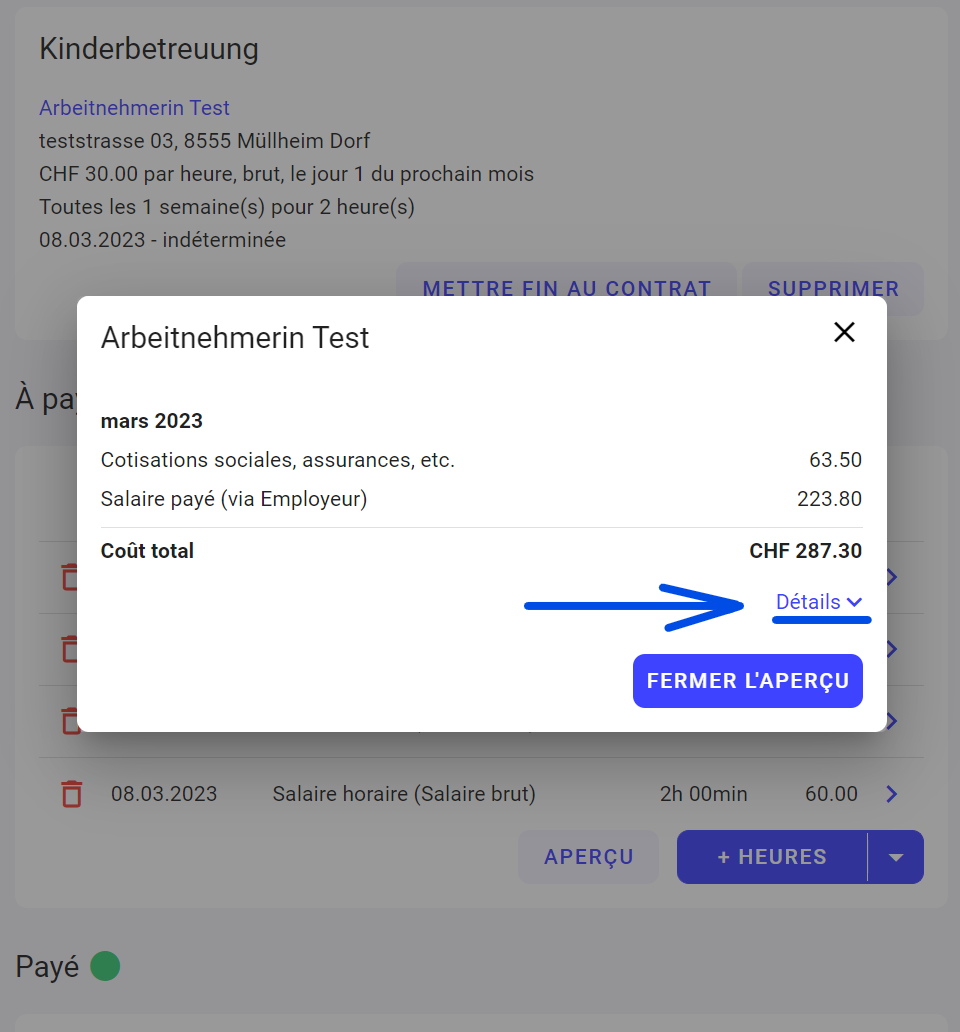Screen dimensions: 960x1032
Task: Expand the Détails section
Action: click(x=819, y=602)
